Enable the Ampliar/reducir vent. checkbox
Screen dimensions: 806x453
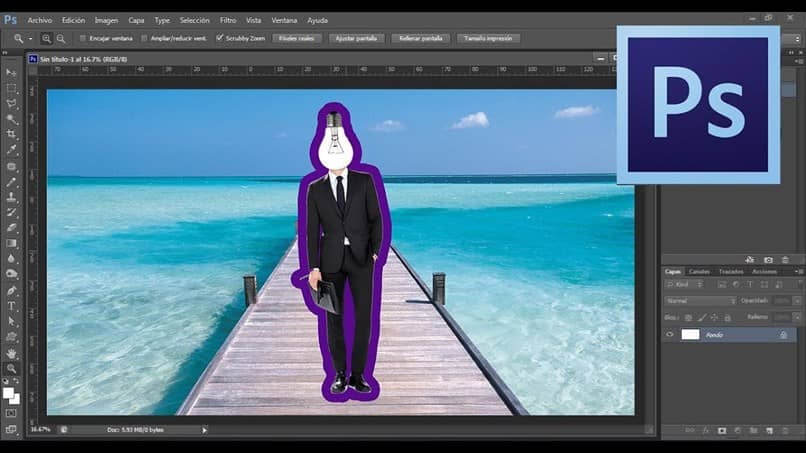(x=144, y=39)
